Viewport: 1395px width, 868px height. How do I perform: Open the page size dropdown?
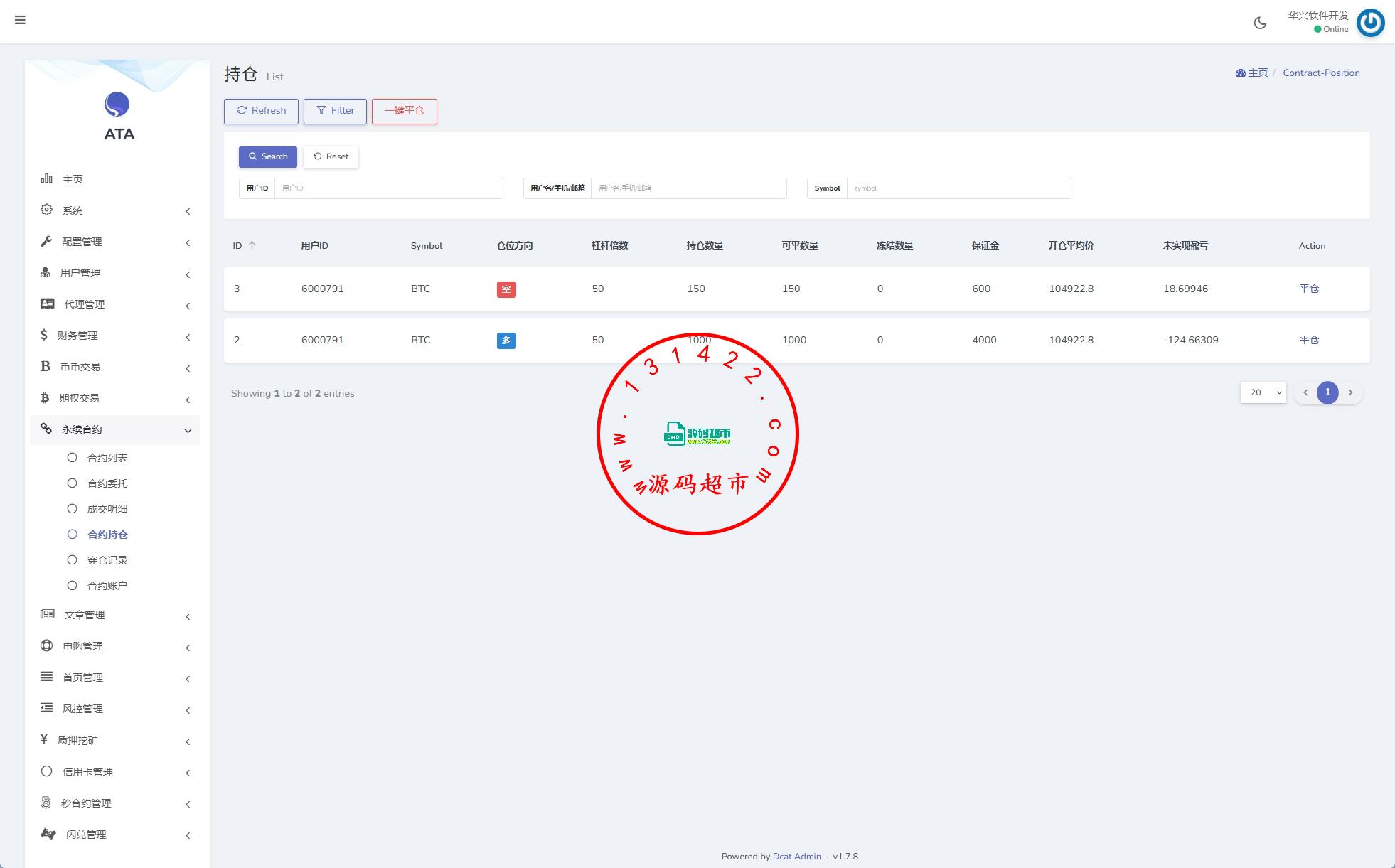pos(1263,392)
